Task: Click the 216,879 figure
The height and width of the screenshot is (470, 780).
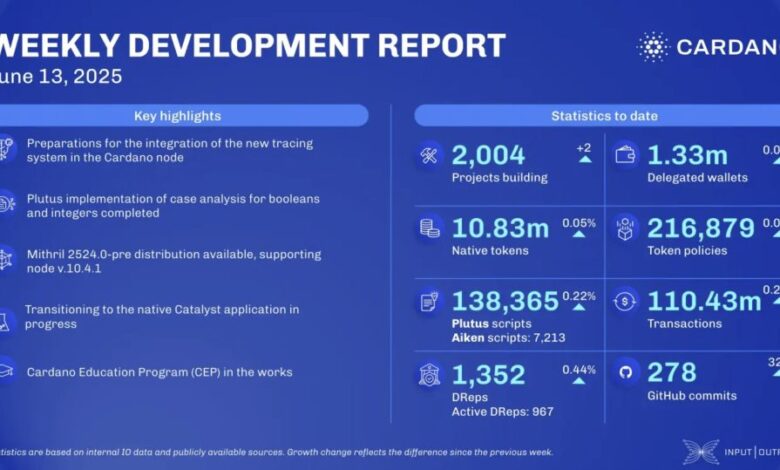Action: (x=701, y=228)
